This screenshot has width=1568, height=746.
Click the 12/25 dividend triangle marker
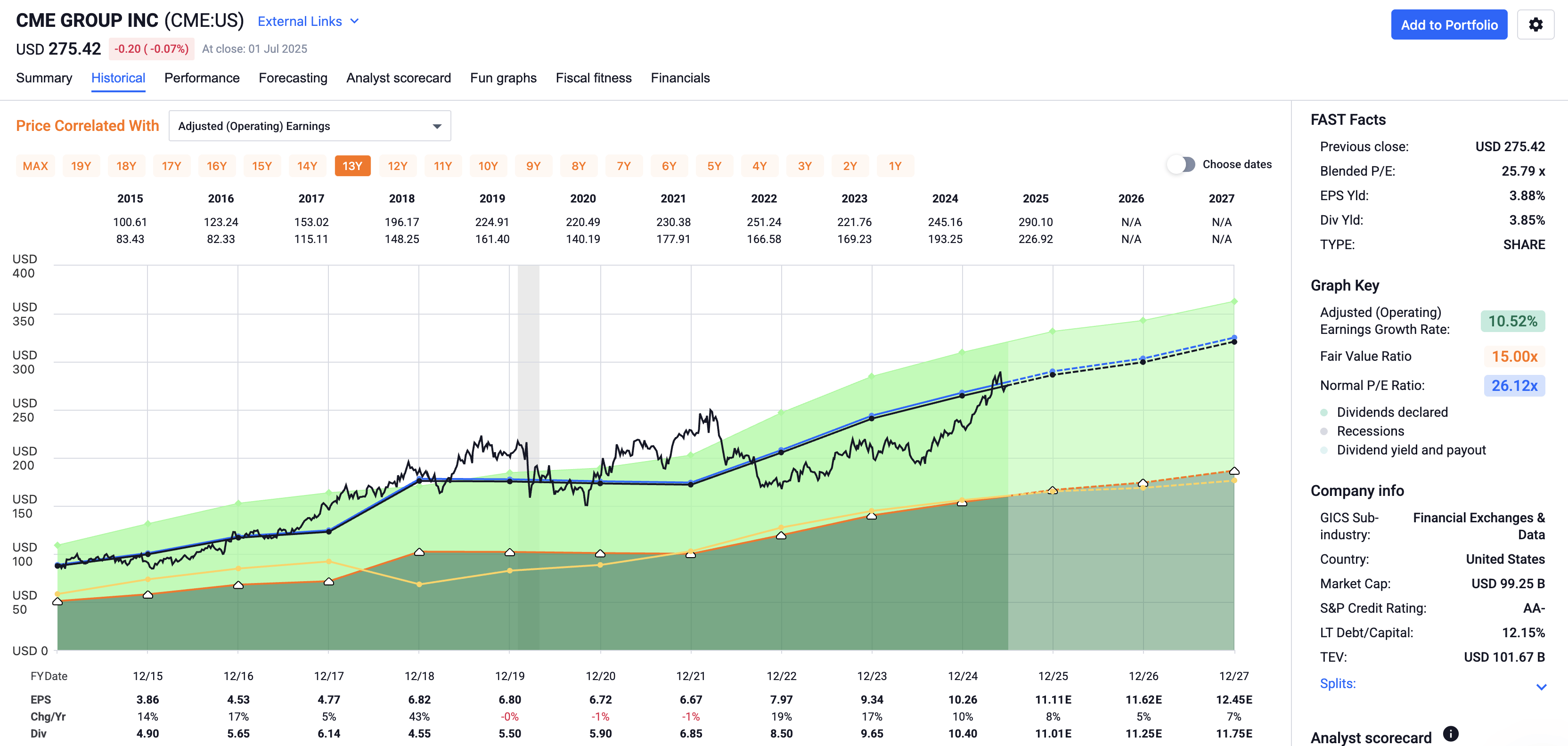coord(1053,490)
